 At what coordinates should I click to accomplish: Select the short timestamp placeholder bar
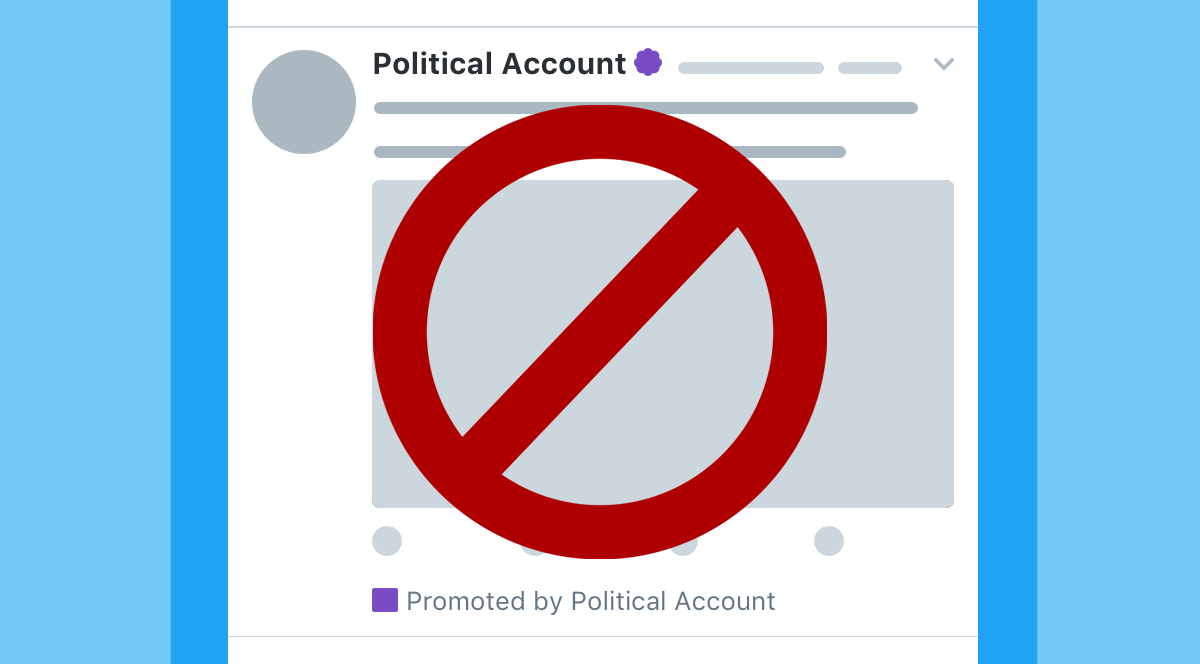[x=870, y=68]
